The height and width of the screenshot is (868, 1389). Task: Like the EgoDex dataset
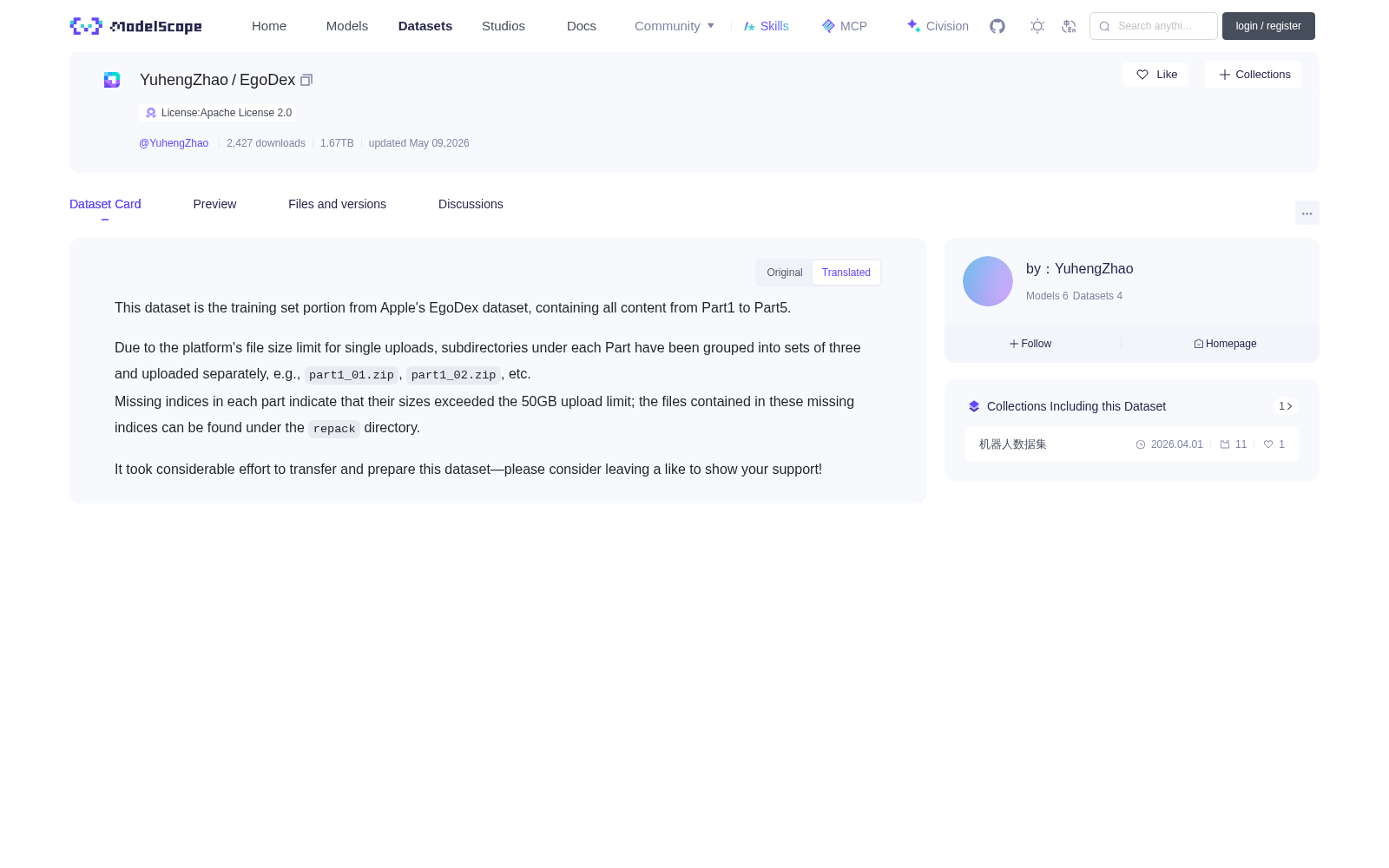pyautogui.click(x=1155, y=75)
